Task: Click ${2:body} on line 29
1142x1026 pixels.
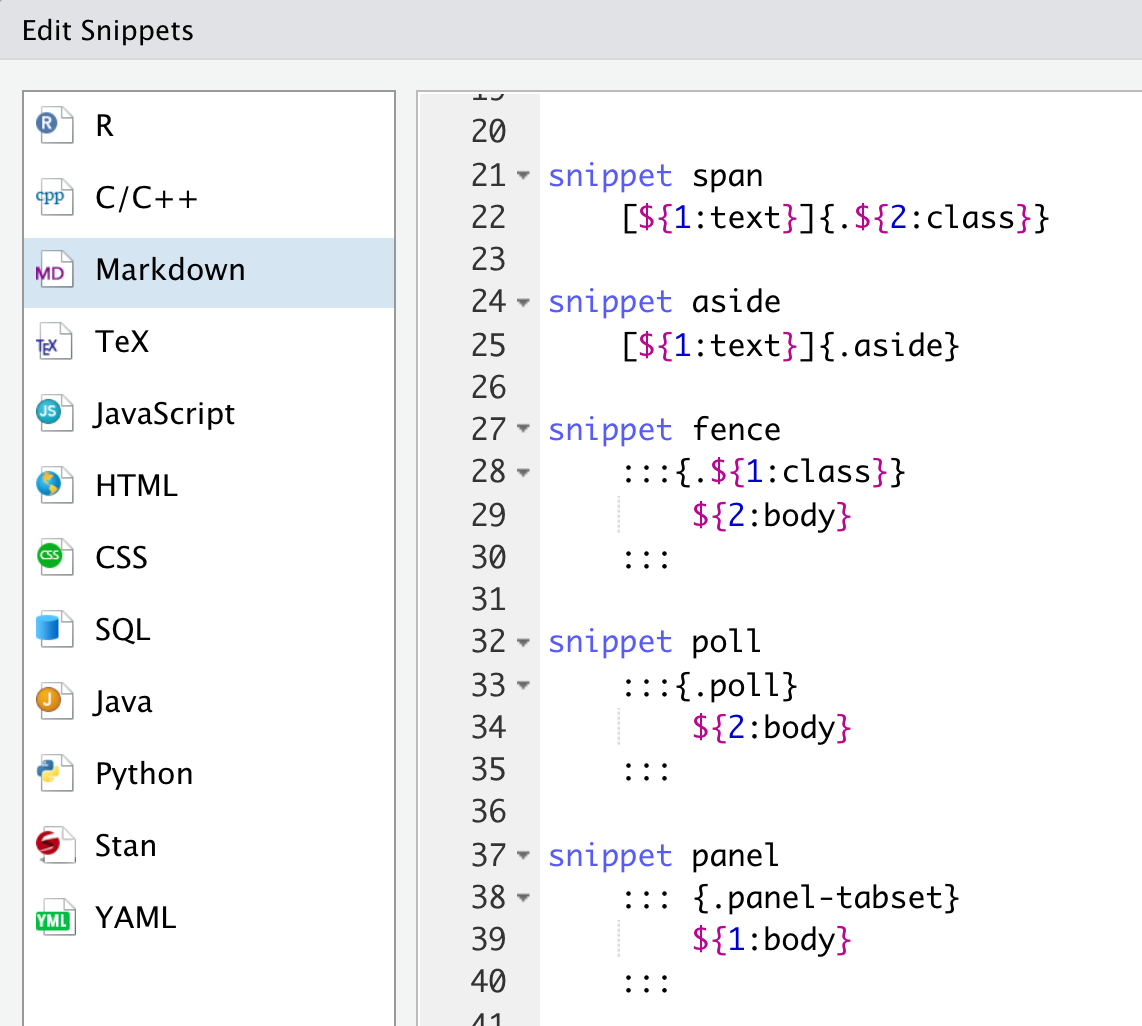Action: click(771, 515)
